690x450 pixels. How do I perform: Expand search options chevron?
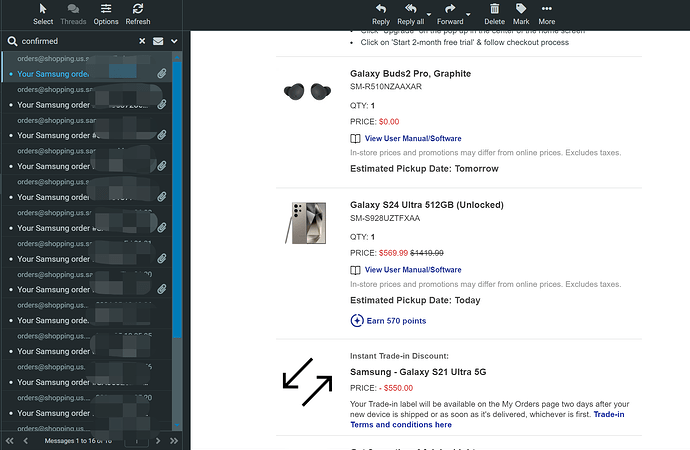[174, 41]
